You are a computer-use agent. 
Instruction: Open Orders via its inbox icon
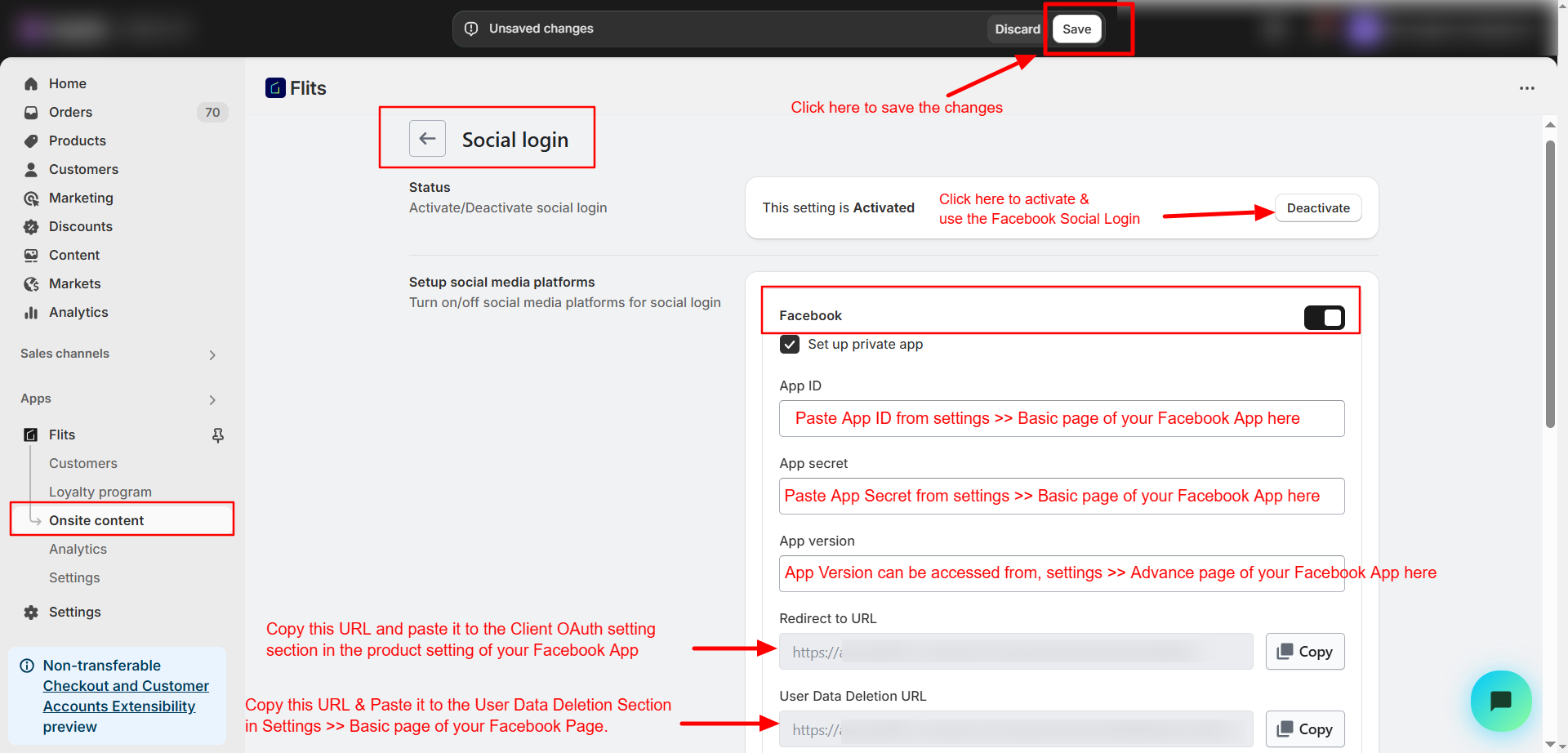click(x=31, y=112)
